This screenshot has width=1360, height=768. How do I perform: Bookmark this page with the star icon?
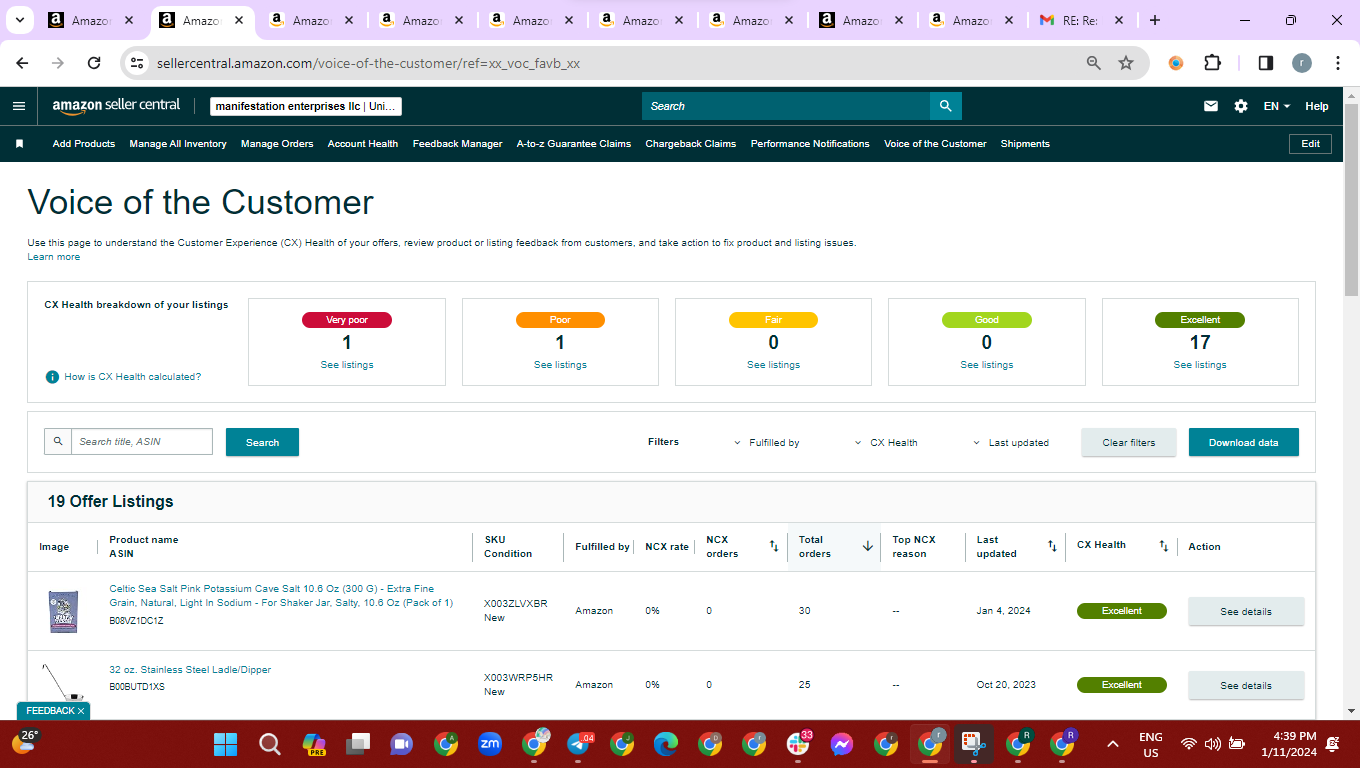click(1126, 63)
